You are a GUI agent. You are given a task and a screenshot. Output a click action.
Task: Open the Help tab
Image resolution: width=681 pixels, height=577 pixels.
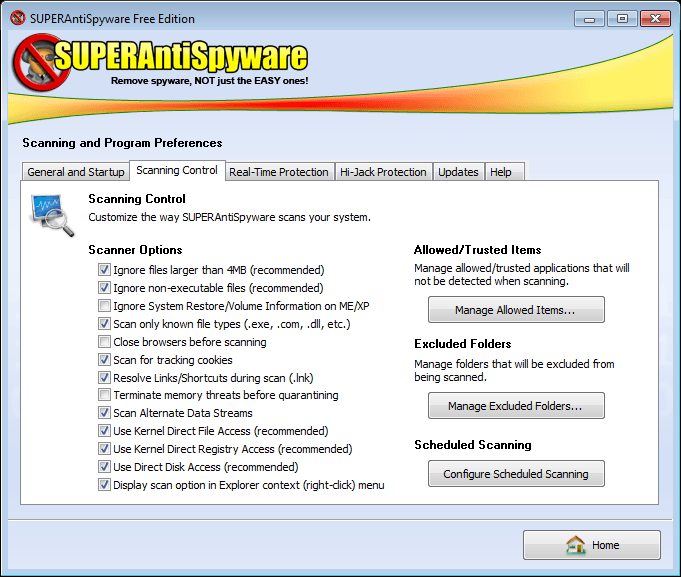pos(501,172)
